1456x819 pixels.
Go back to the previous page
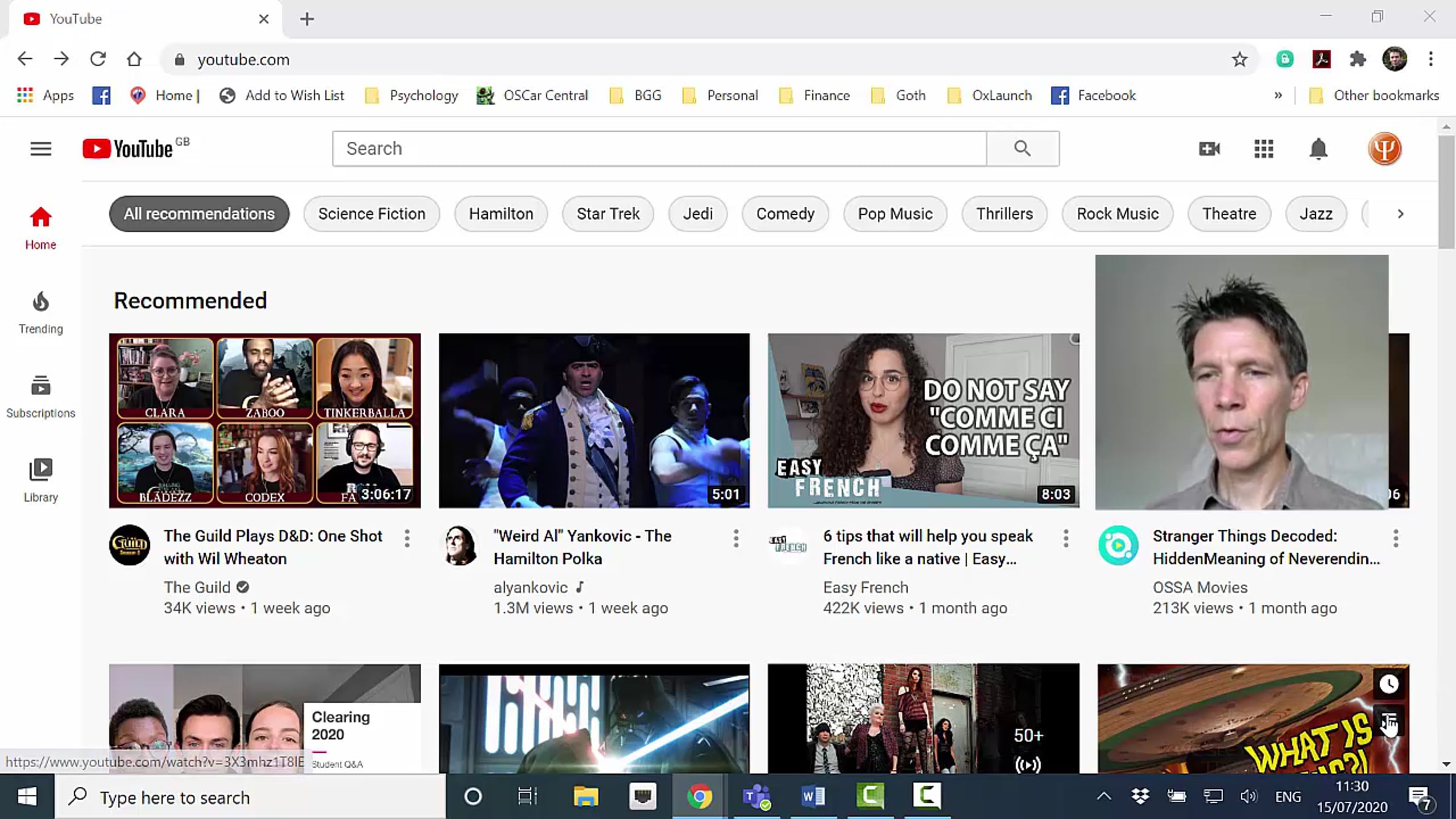[x=25, y=59]
